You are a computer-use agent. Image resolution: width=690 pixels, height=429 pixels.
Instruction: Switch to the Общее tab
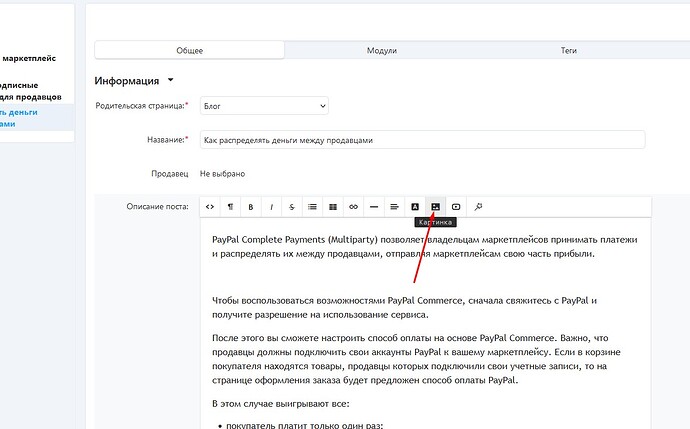pos(190,51)
